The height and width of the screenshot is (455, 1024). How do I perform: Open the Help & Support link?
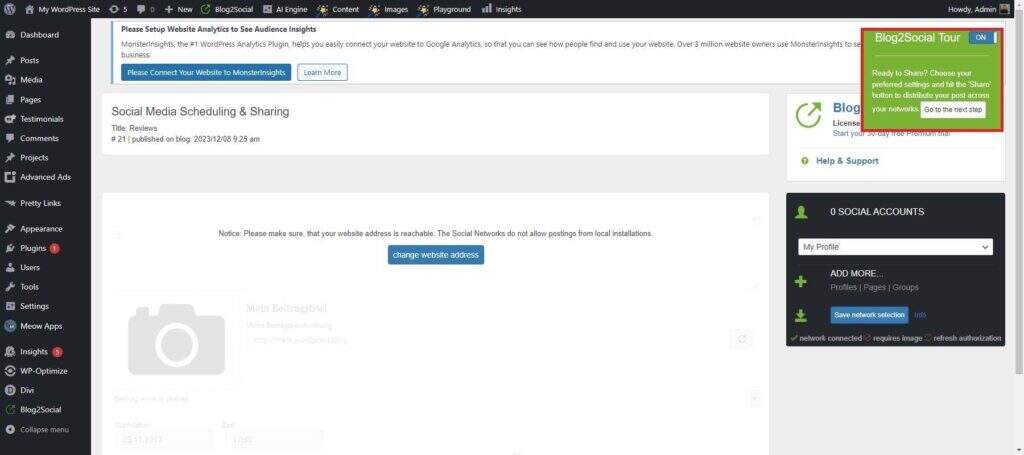click(x=846, y=160)
